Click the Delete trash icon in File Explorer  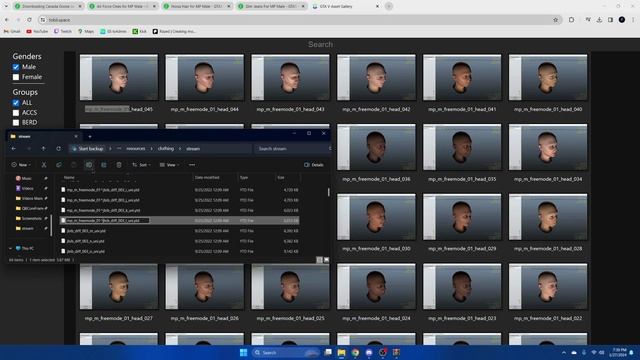pyautogui.click(x=119, y=165)
